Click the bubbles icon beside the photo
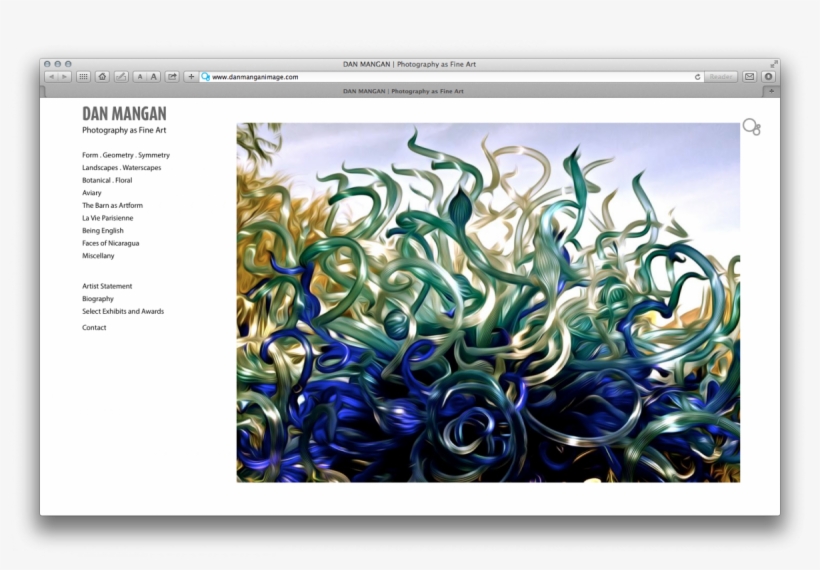Screen dimensions: 820x570 coord(751,127)
